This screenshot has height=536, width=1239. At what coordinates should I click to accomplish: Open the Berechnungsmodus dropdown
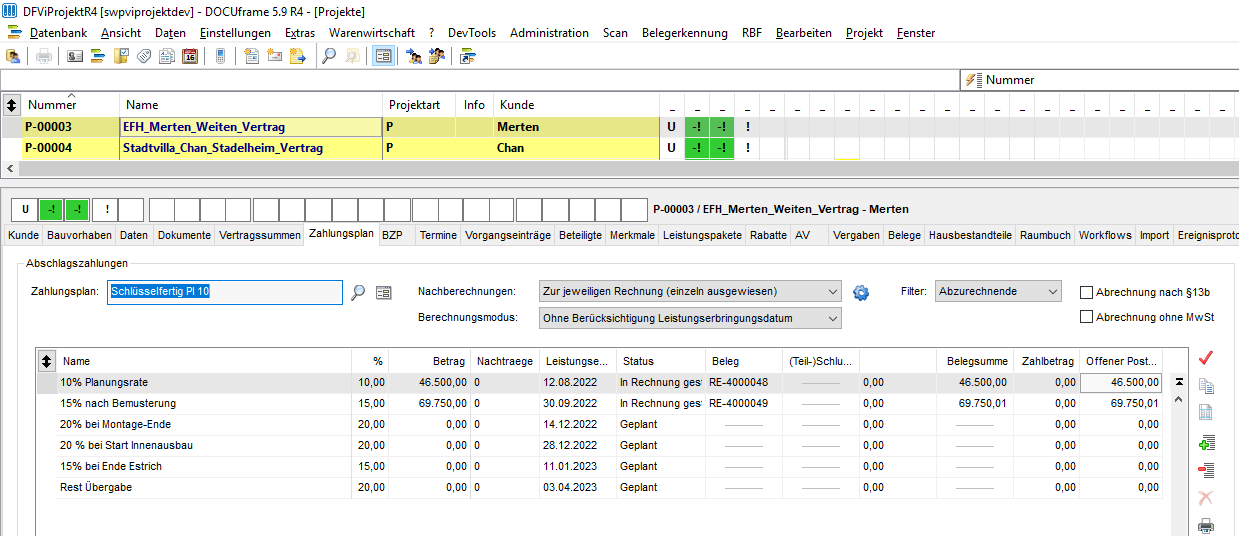pos(689,318)
